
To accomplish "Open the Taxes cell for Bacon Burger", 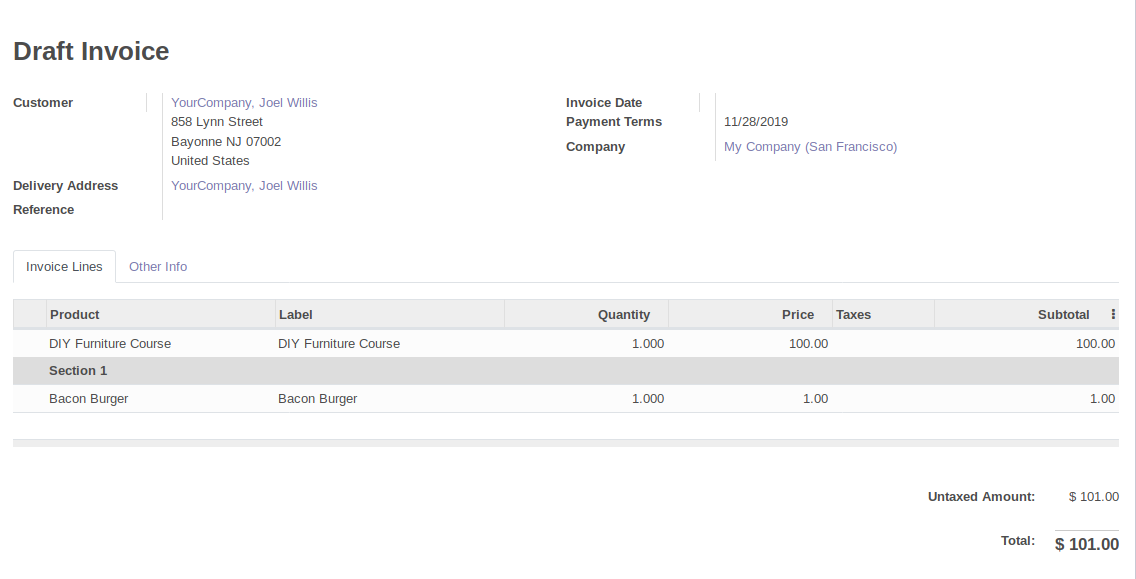I will [x=880, y=398].
